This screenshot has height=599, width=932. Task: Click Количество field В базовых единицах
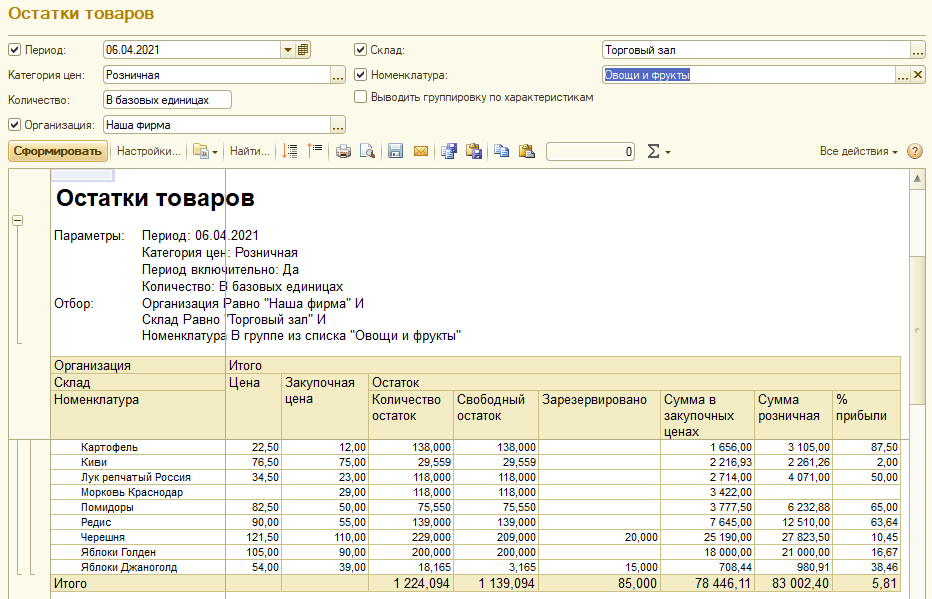[167, 100]
